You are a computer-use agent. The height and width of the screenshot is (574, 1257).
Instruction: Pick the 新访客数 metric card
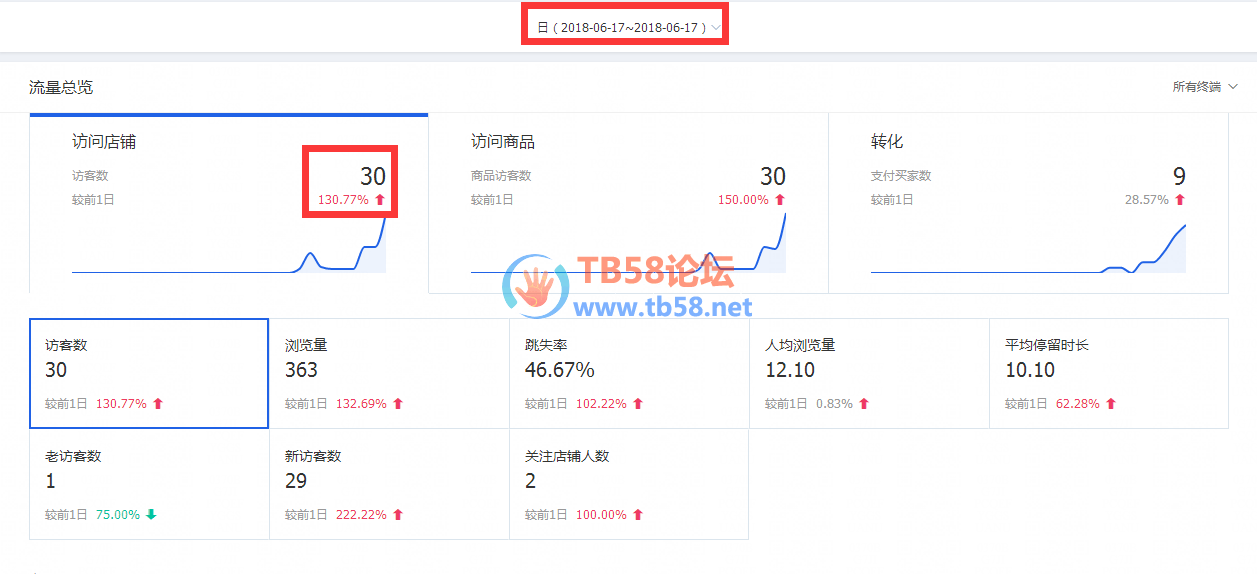pyautogui.click(x=389, y=484)
